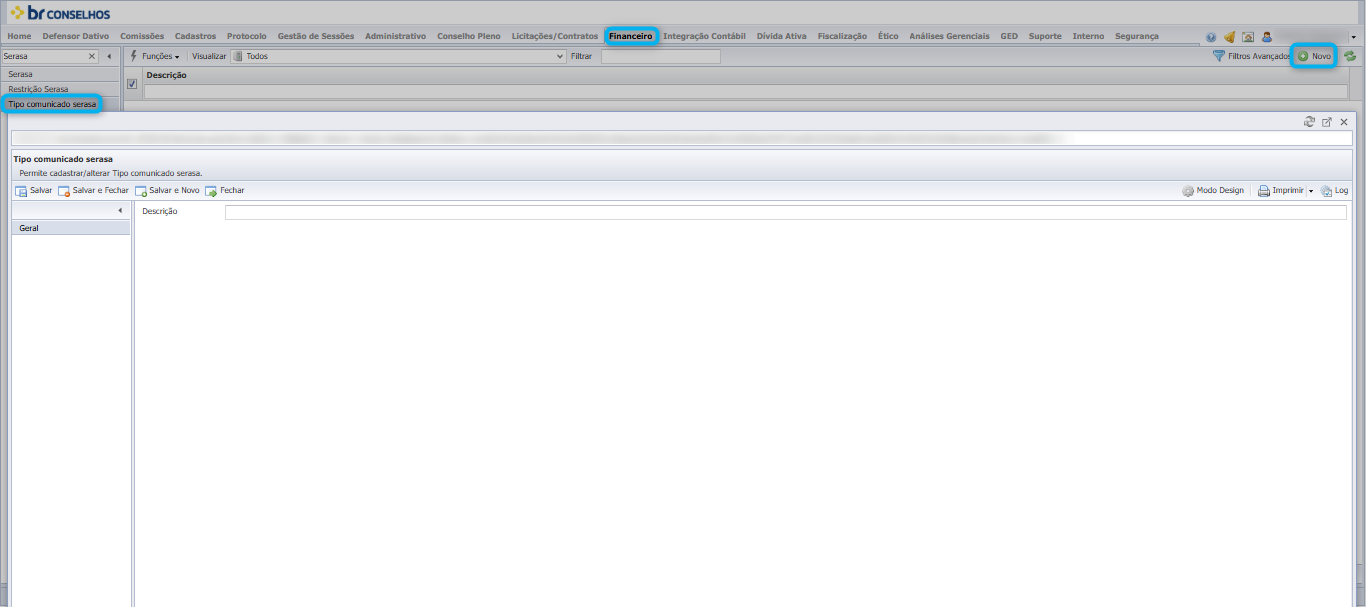Open the notification bell icon
Image resolution: width=1366 pixels, height=607 pixels.
(1229, 37)
